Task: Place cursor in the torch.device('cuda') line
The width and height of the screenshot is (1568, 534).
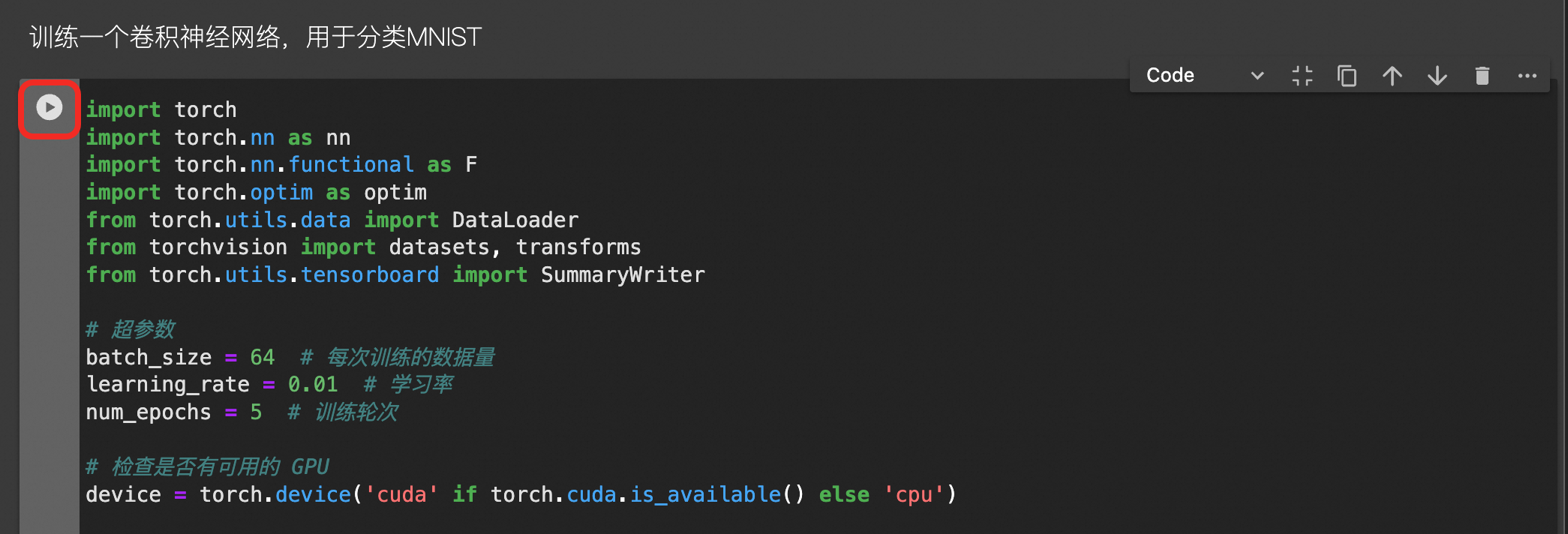Action: pos(521,494)
